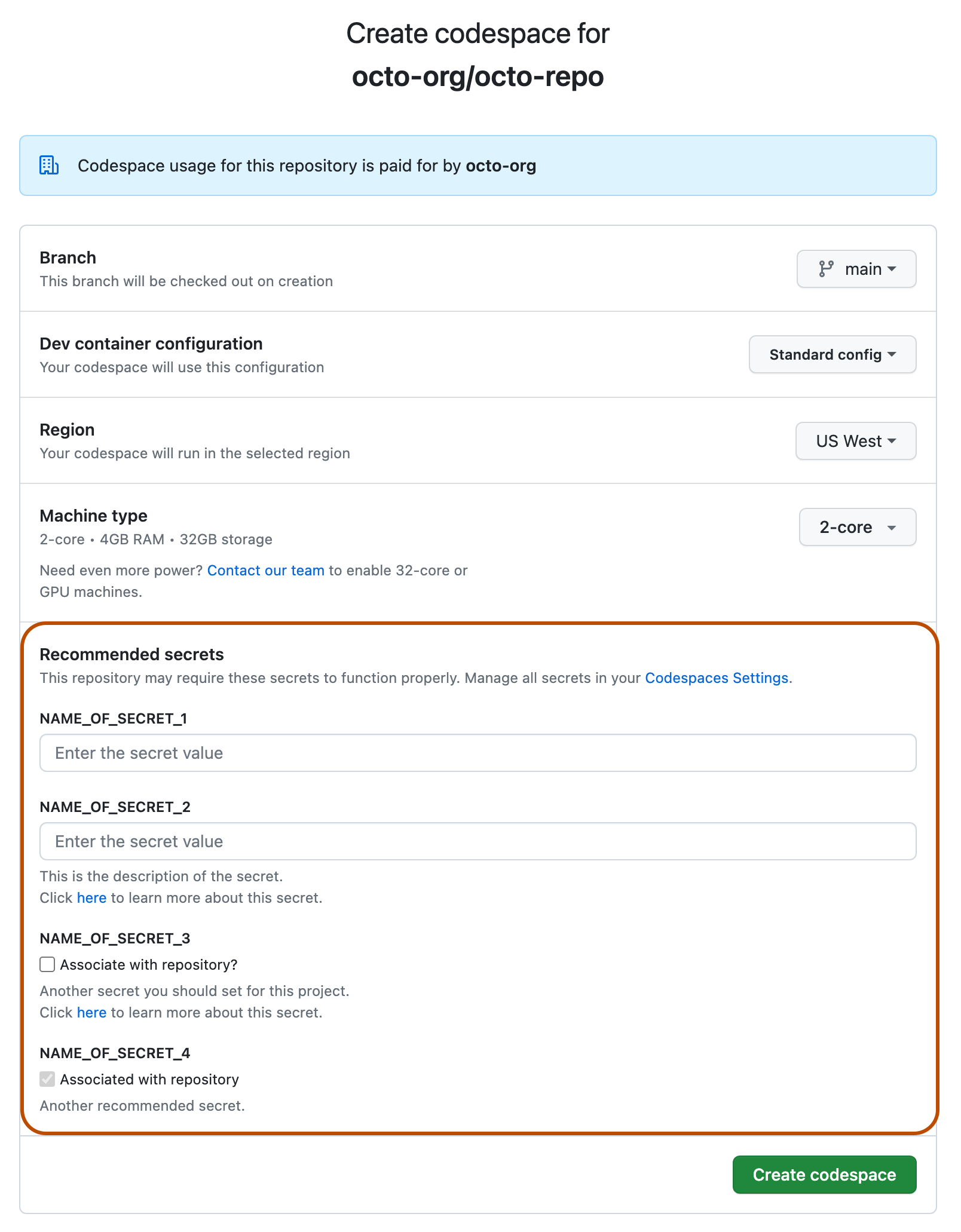Click the caret on the main branch selector
Screen dimensions: 961x1232
892,269
